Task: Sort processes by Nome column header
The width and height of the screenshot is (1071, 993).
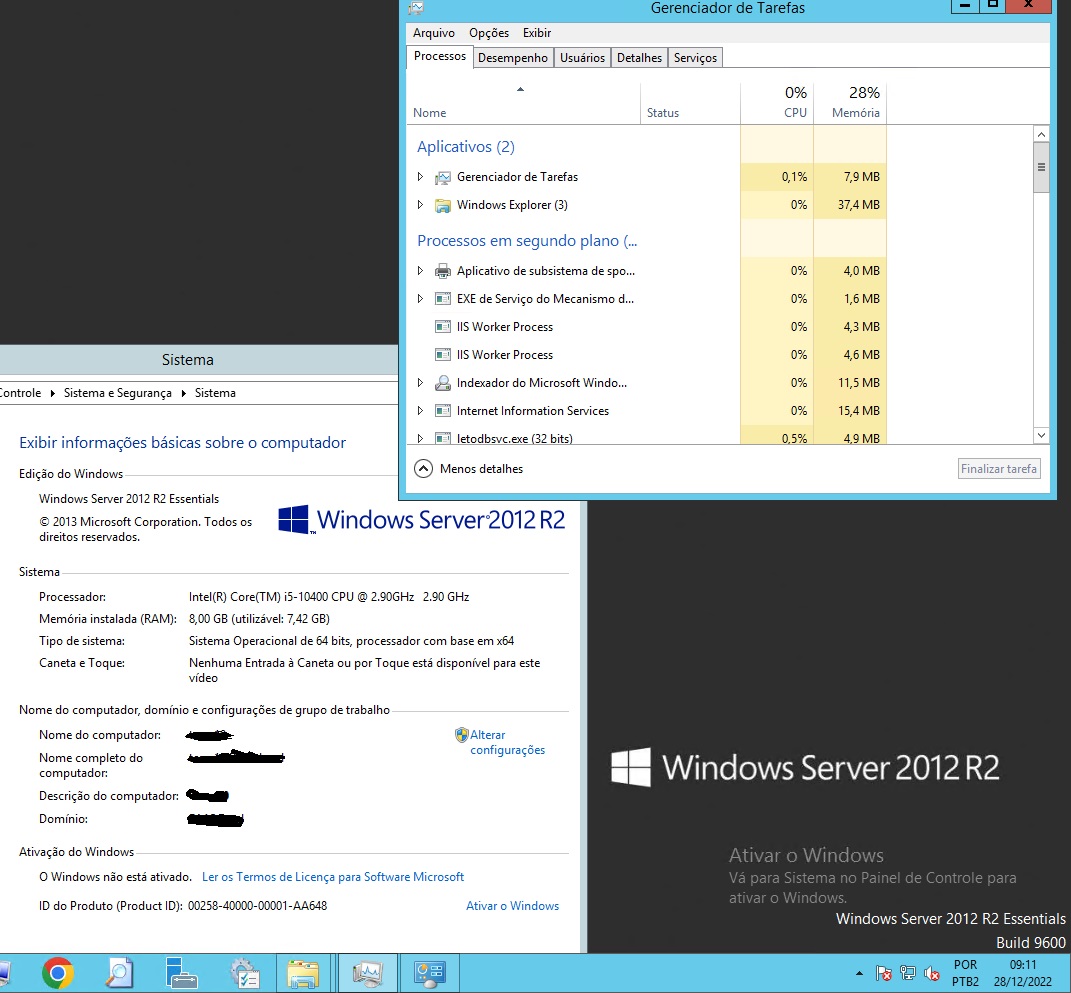Action: click(524, 104)
